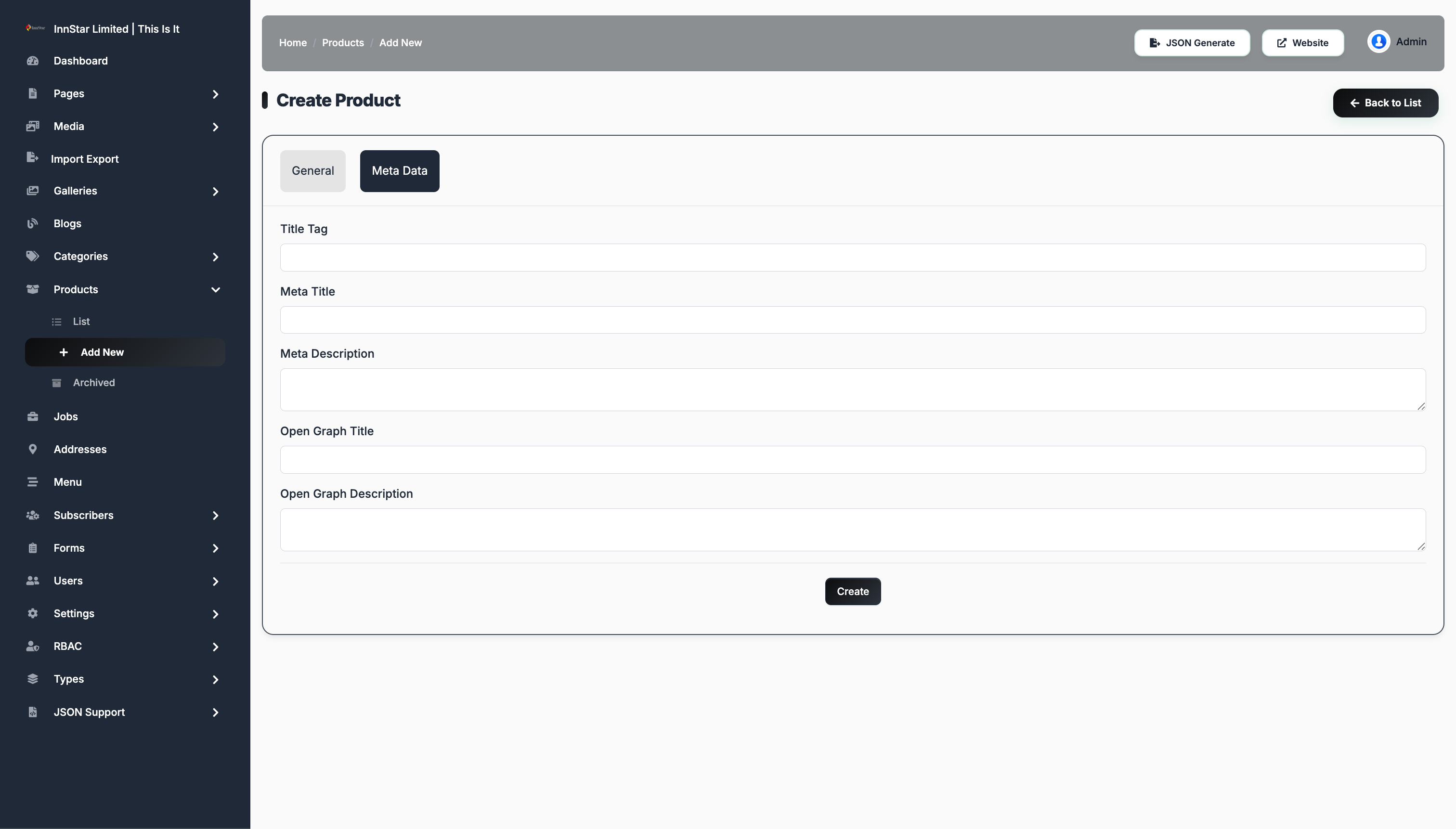Click the Galleries images icon
Image resolution: width=1456 pixels, height=829 pixels.
click(x=33, y=191)
